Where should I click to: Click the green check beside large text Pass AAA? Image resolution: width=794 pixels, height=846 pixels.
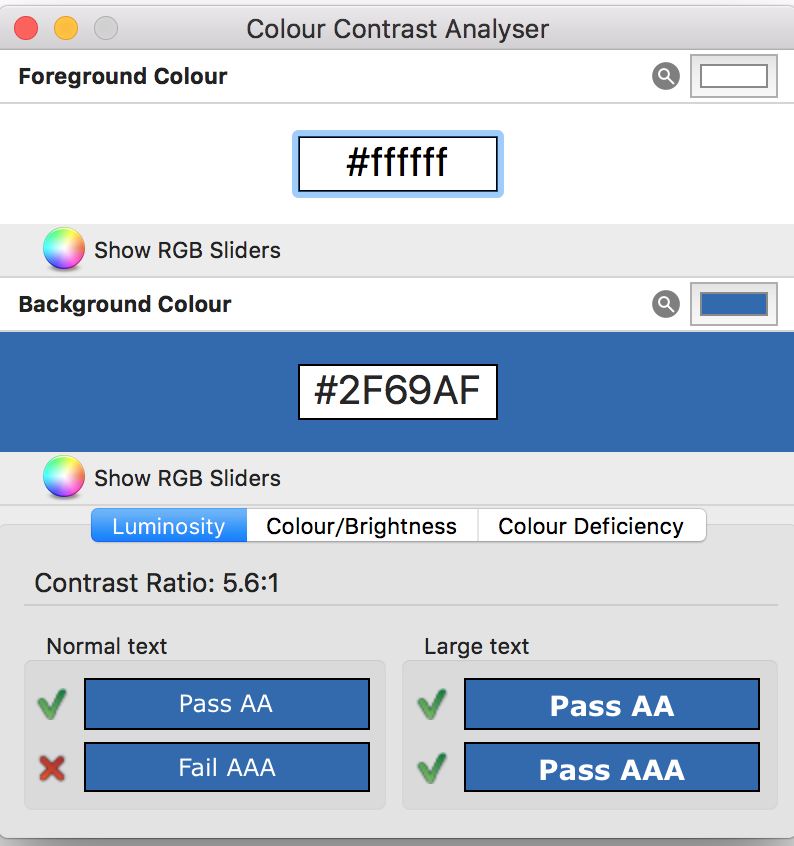click(432, 768)
